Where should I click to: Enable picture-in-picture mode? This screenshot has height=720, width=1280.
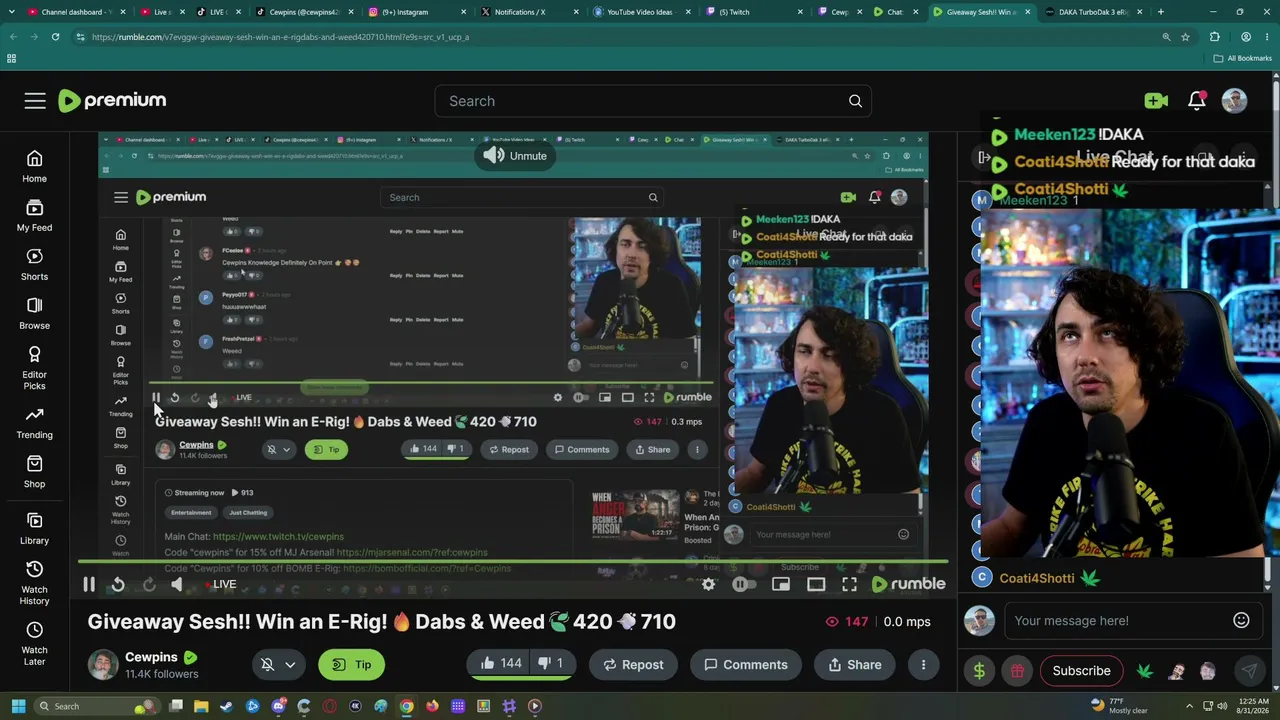[x=781, y=584]
